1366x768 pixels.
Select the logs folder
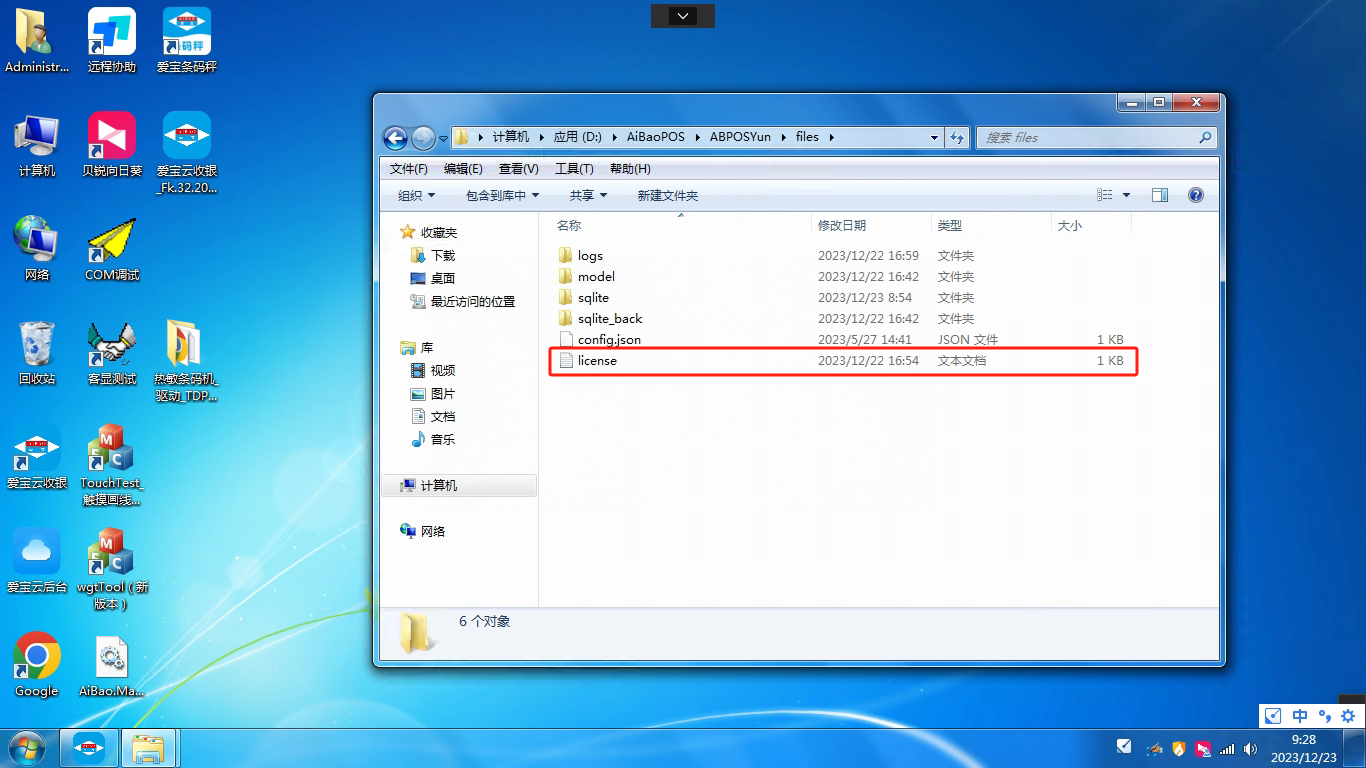pyautogui.click(x=581, y=256)
